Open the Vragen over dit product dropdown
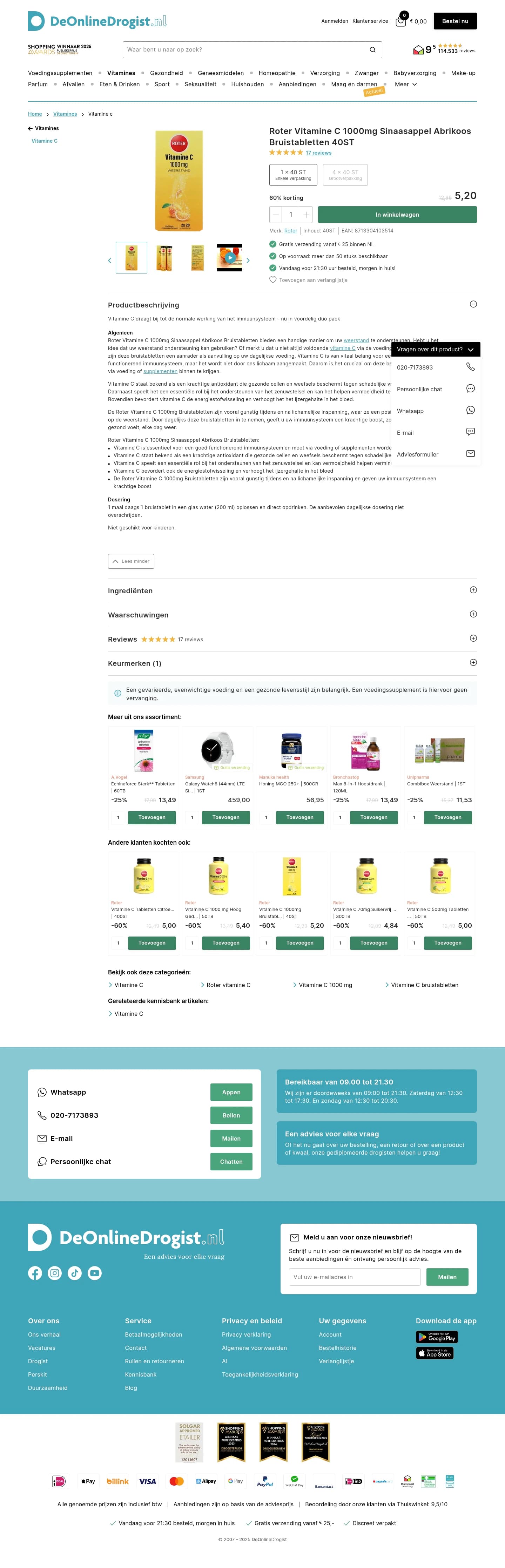This screenshot has height=1568, width=505. click(x=435, y=349)
